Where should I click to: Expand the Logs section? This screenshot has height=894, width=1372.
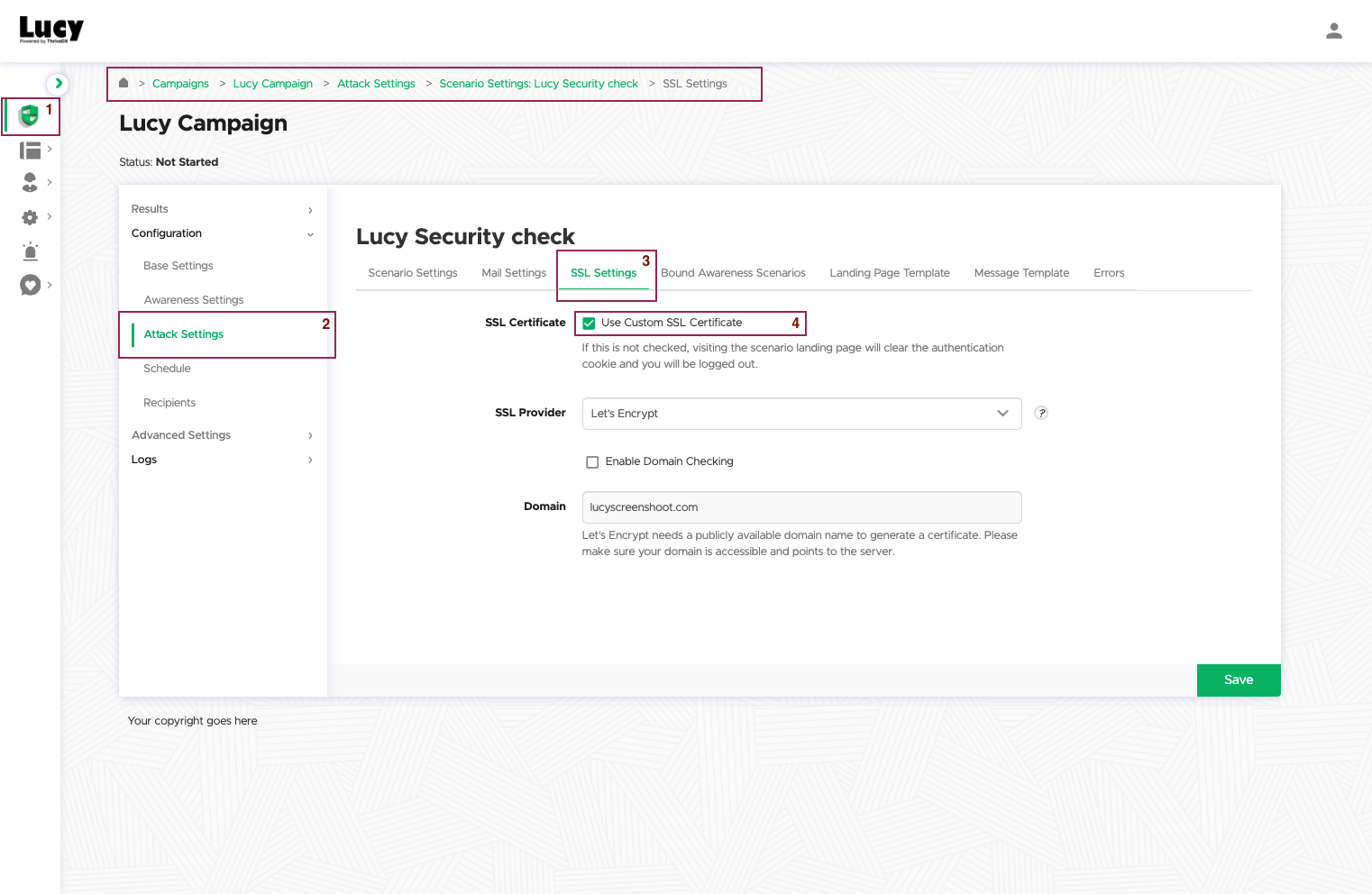pos(223,460)
